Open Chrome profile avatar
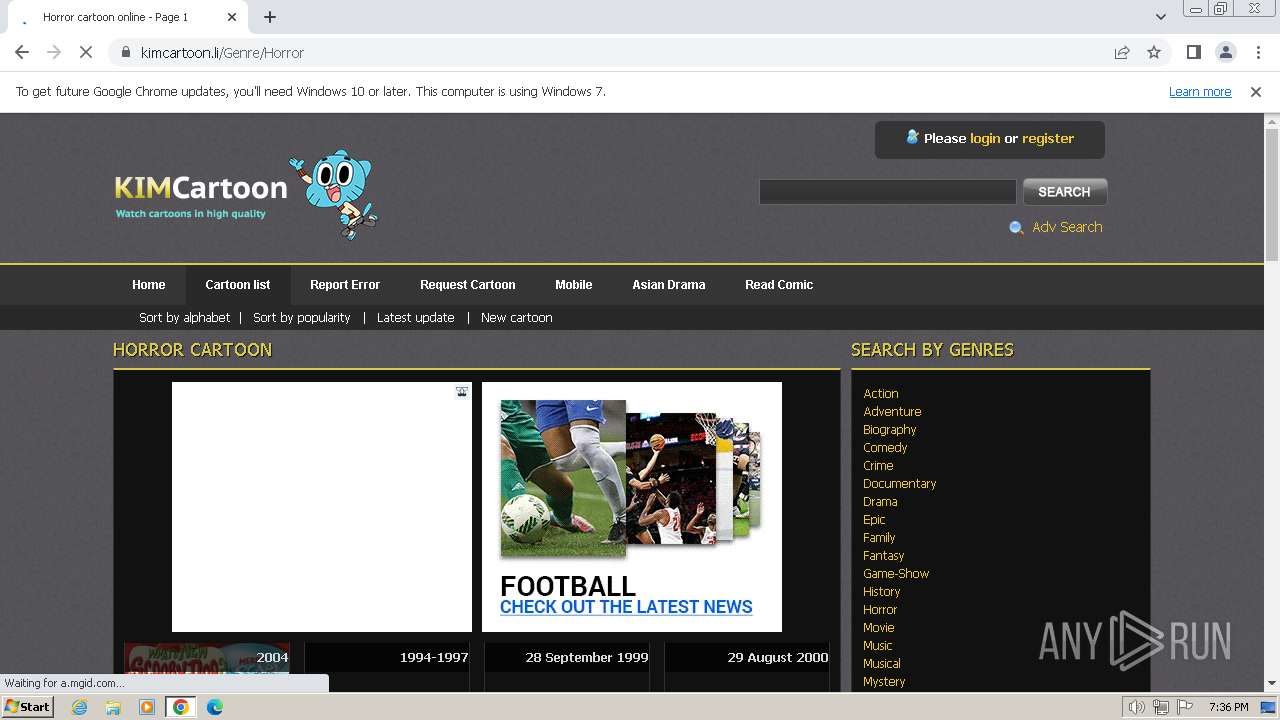 click(x=1225, y=52)
